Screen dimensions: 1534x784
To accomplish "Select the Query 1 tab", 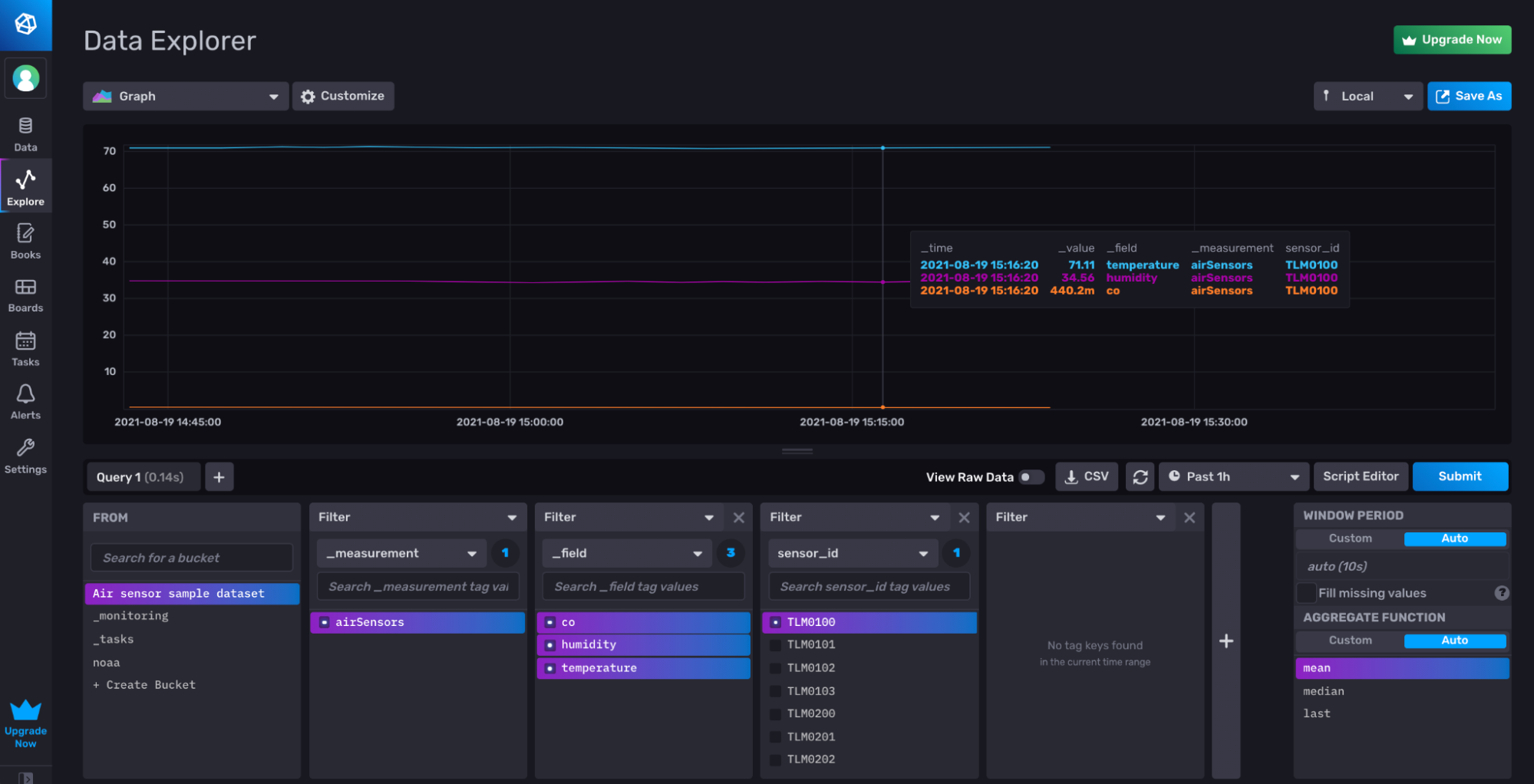I will (143, 476).
